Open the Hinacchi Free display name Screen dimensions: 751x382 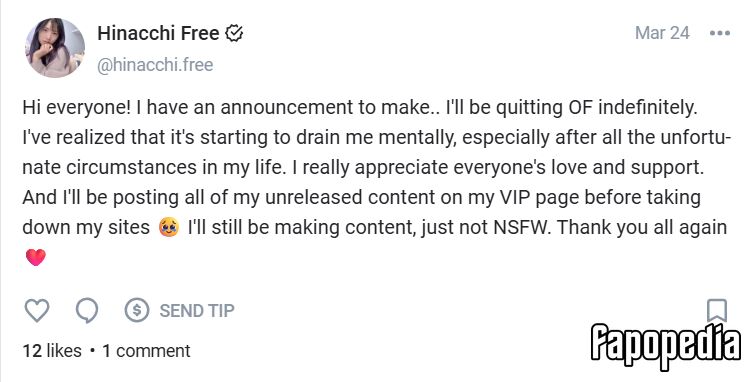[158, 34]
